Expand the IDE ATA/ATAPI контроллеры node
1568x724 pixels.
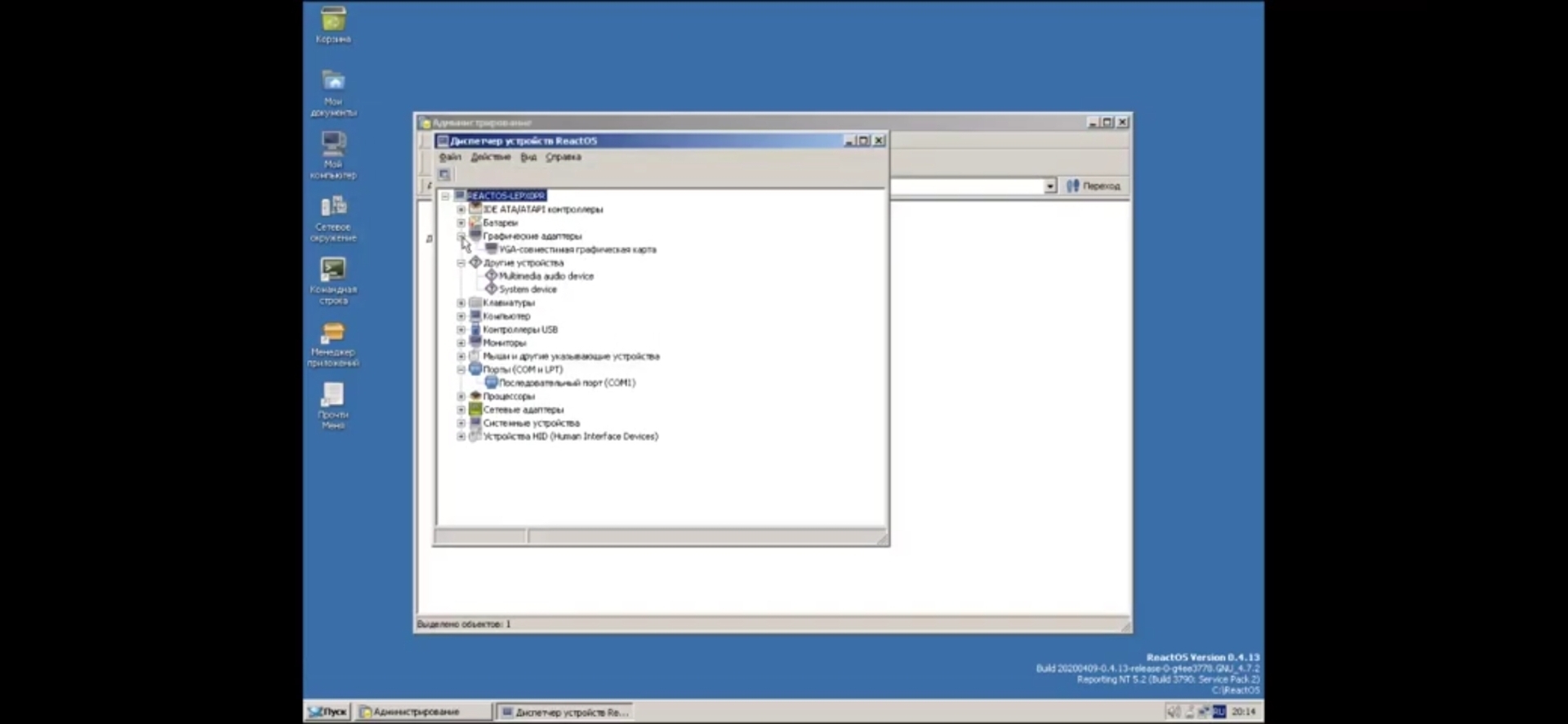(461, 209)
